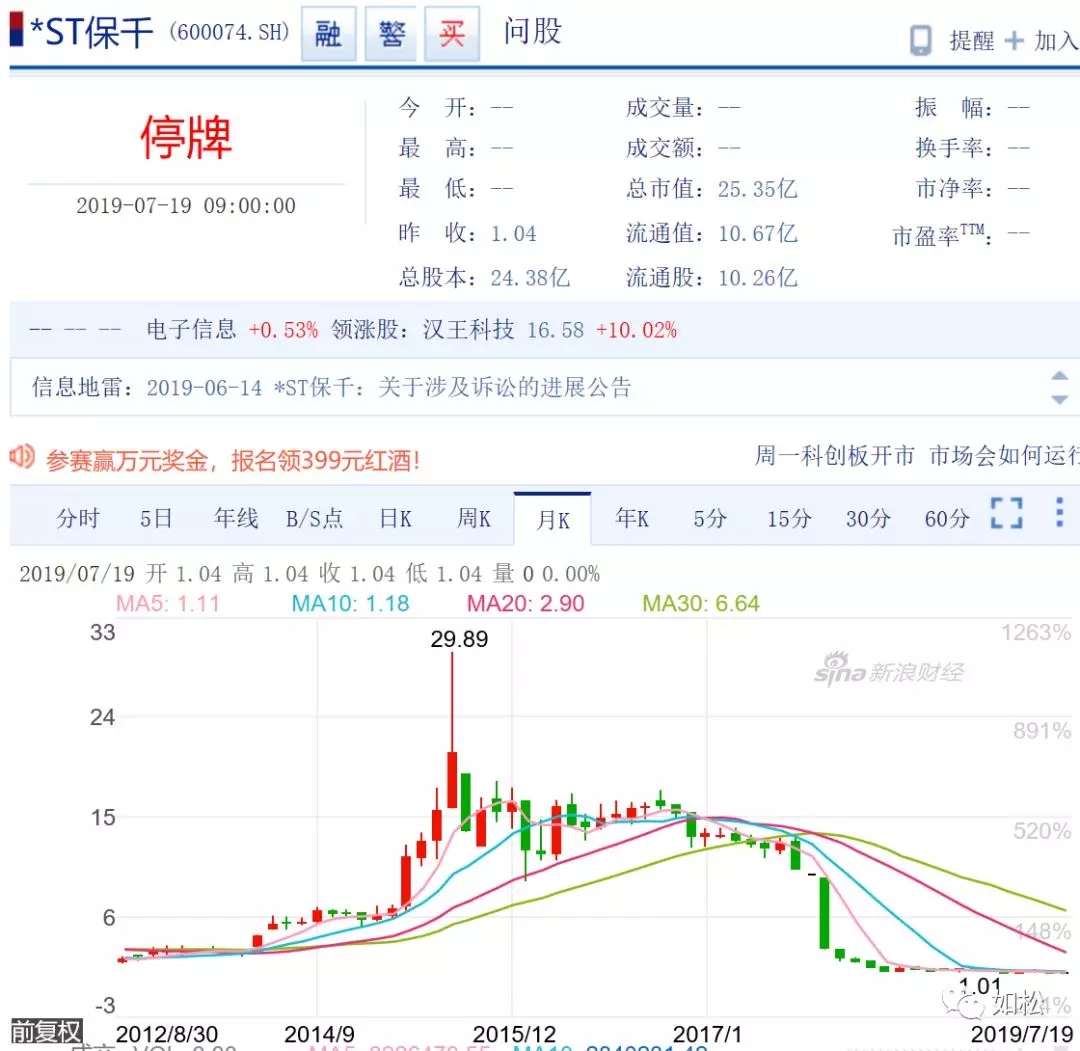Viewport: 1080px width, 1051px height.
Task: Open the 周一科创板开市 news headline
Action: point(834,456)
